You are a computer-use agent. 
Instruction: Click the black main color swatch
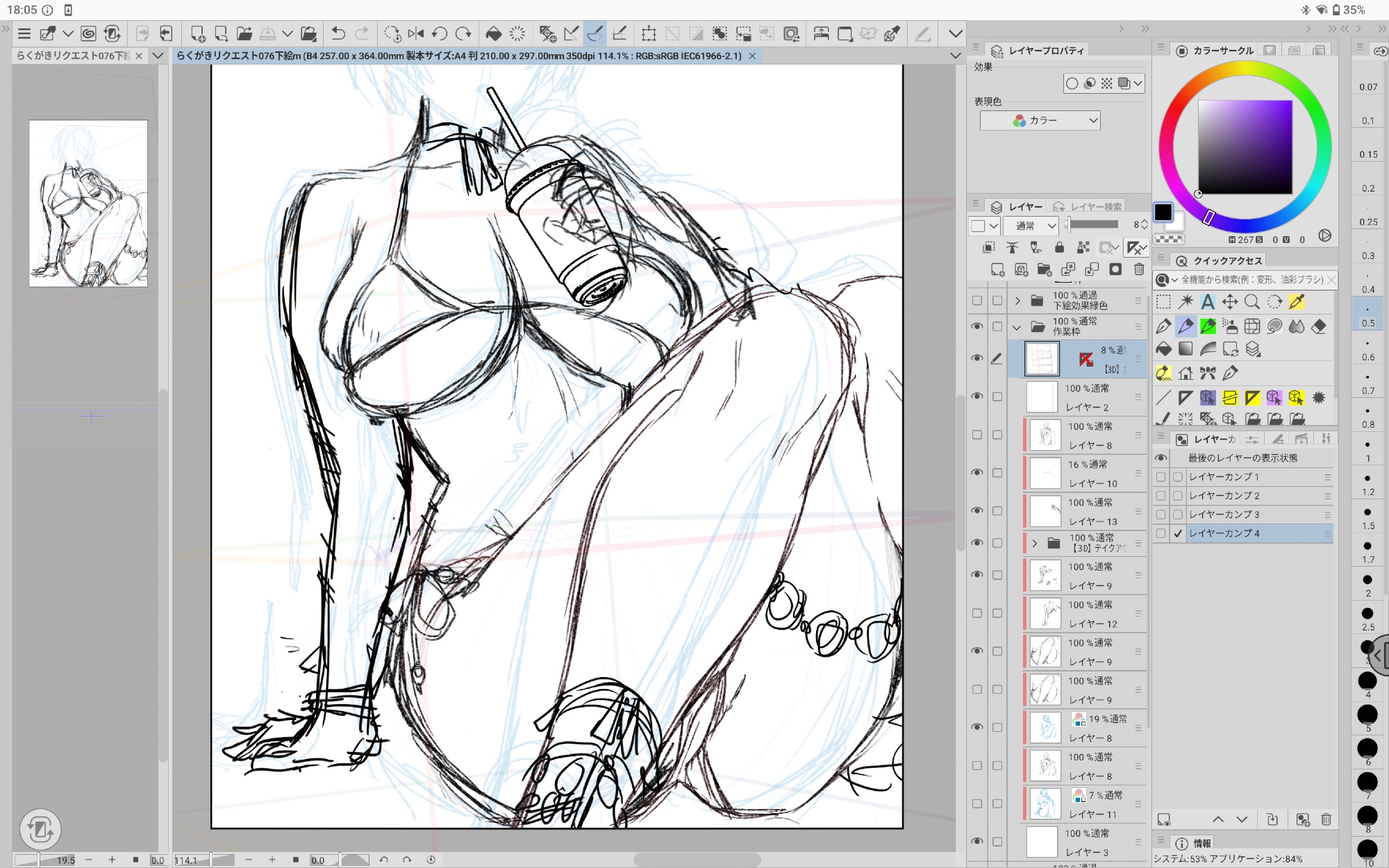coord(1163,212)
